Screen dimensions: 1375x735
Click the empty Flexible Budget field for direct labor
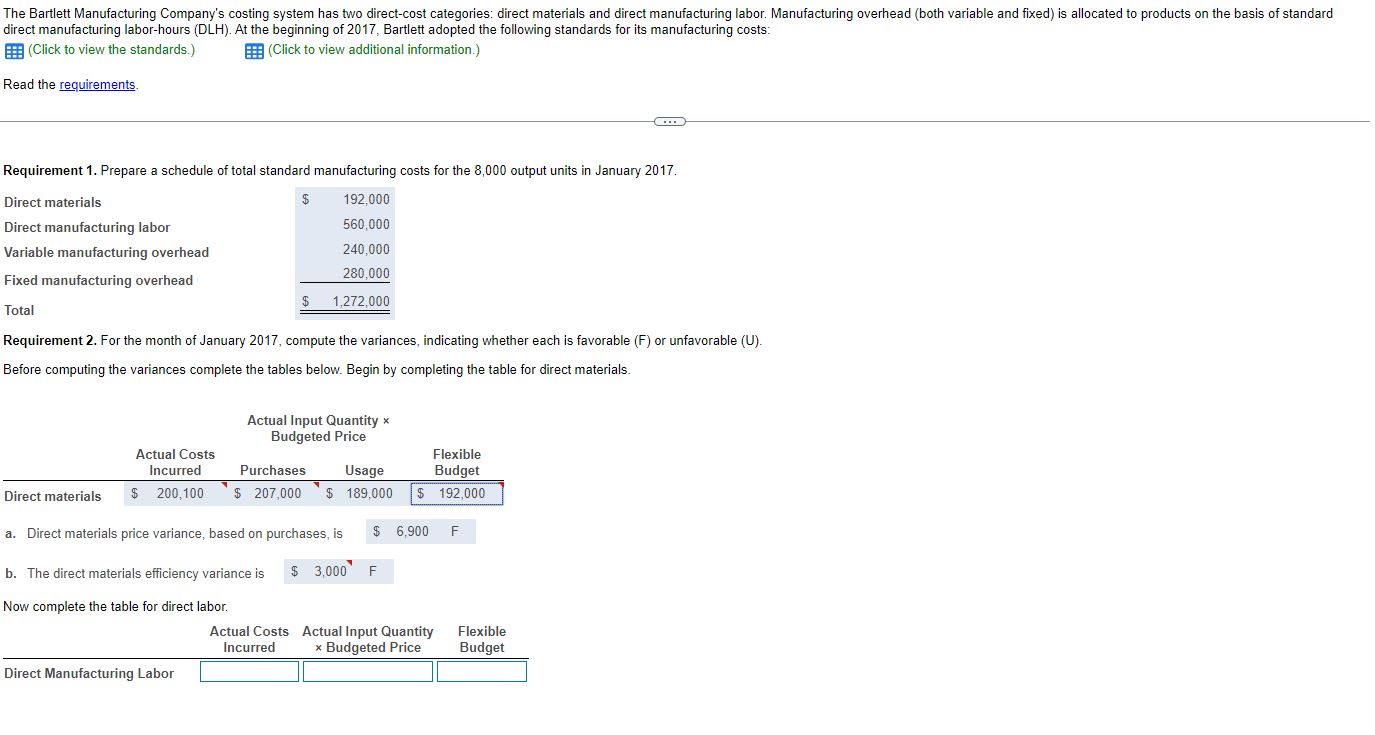(481, 671)
